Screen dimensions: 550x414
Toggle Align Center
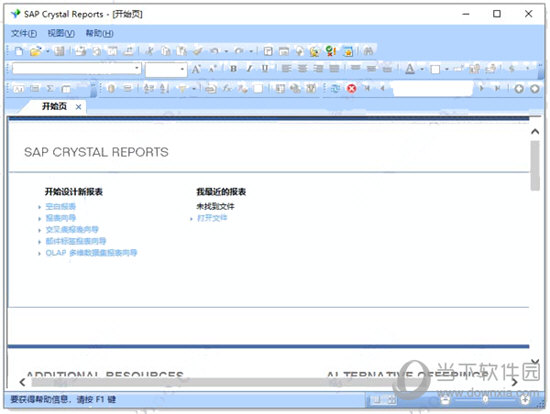[302, 69]
